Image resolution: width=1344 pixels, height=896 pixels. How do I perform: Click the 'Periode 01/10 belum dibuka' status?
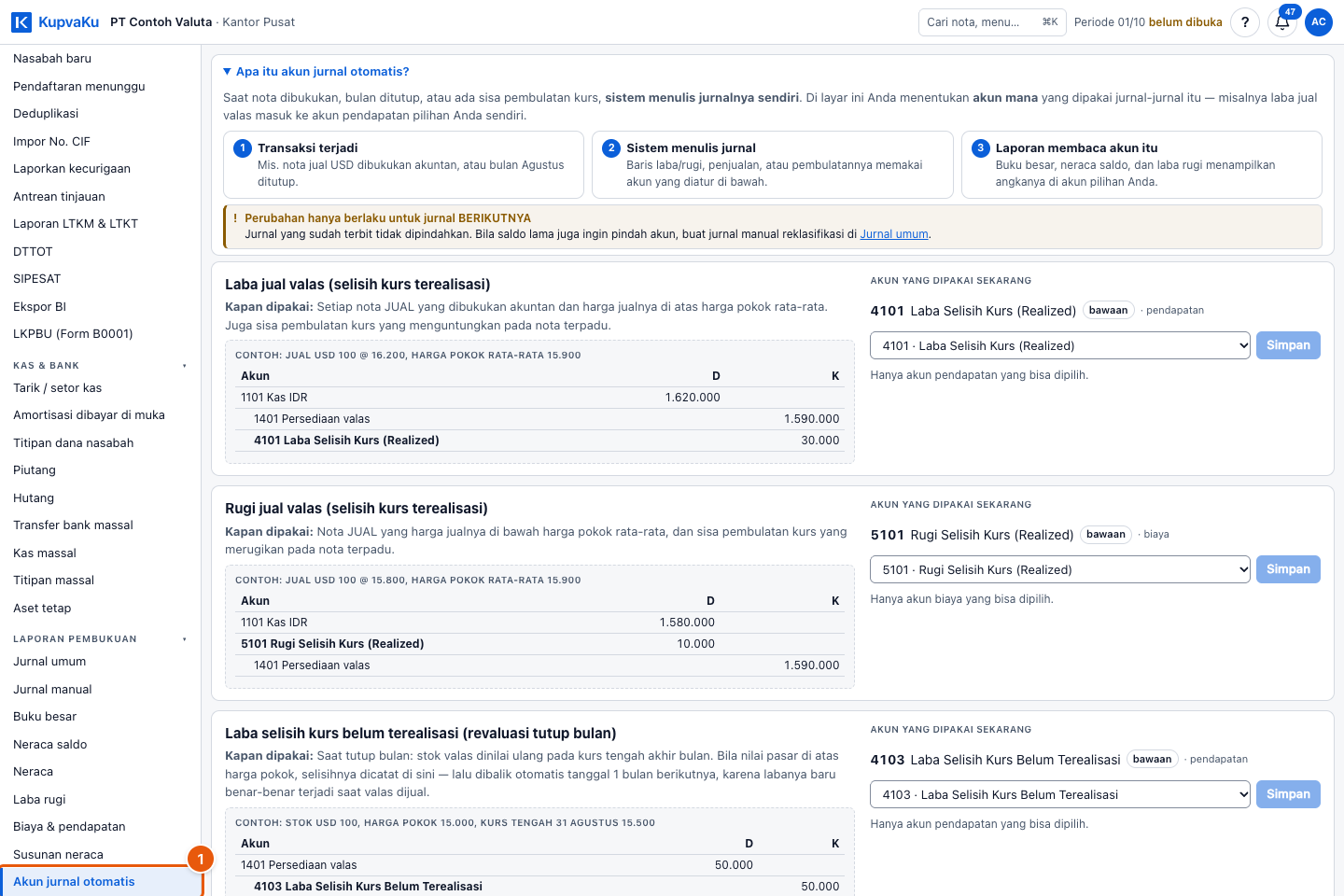(x=1148, y=22)
